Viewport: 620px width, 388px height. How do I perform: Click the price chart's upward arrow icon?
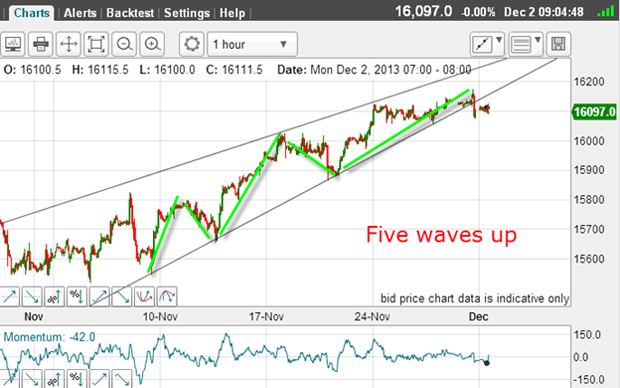(9, 296)
